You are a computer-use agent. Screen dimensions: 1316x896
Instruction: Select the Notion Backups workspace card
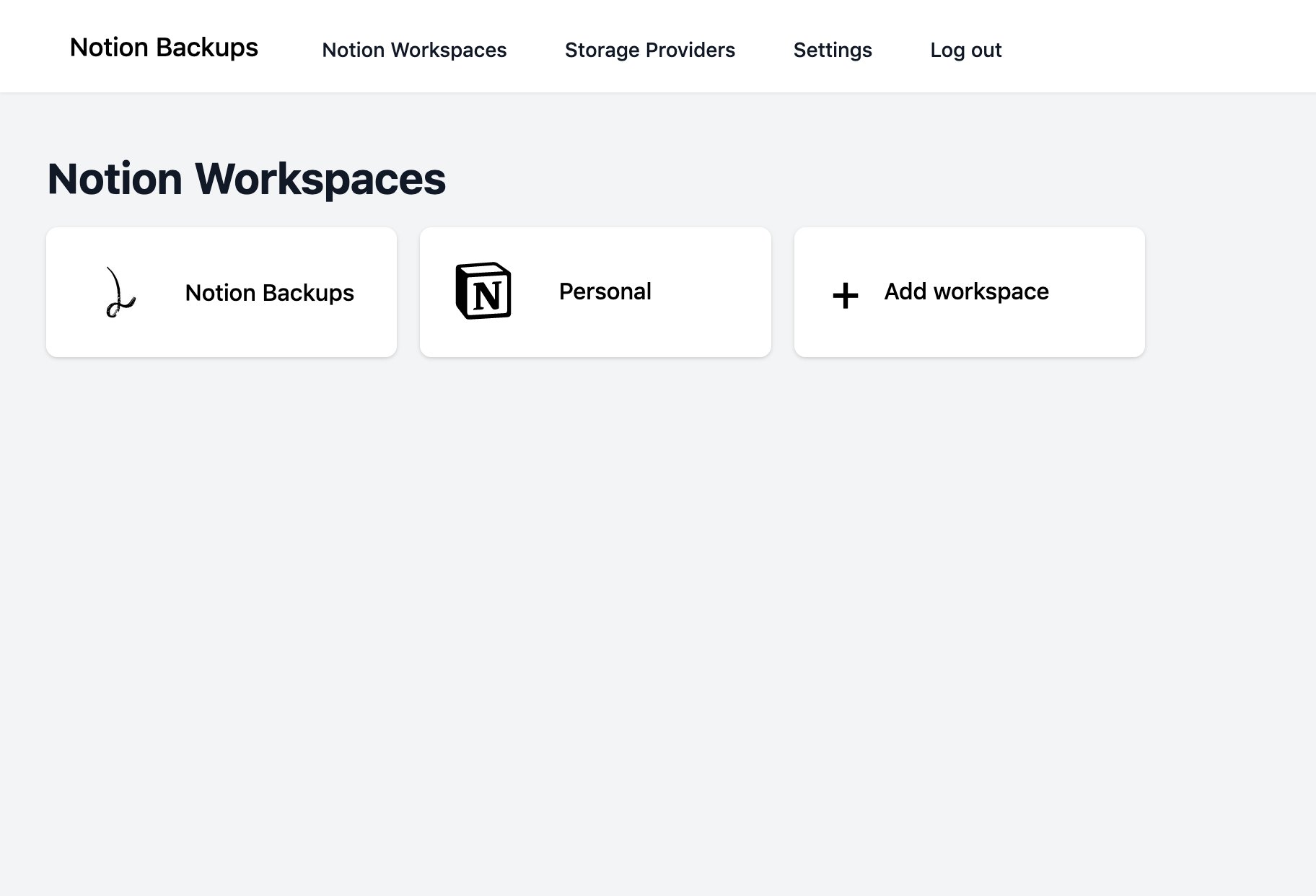point(221,291)
